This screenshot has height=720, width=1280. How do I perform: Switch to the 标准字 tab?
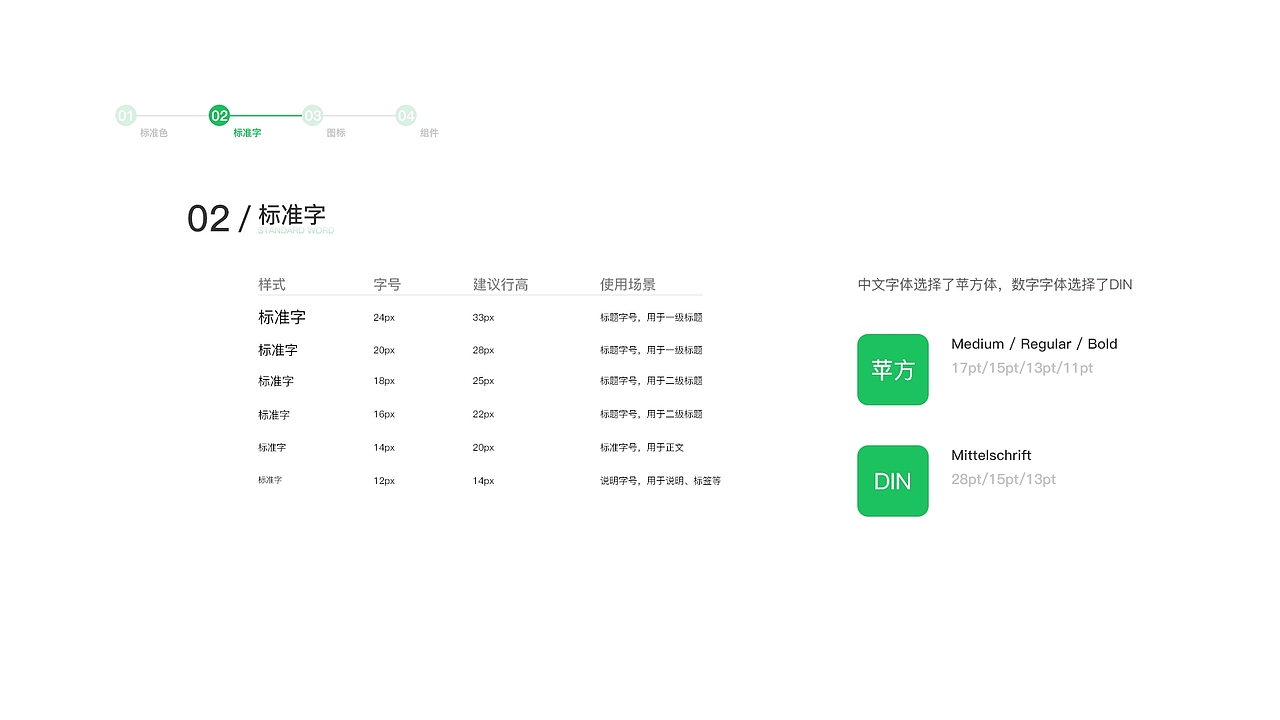pos(247,133)
